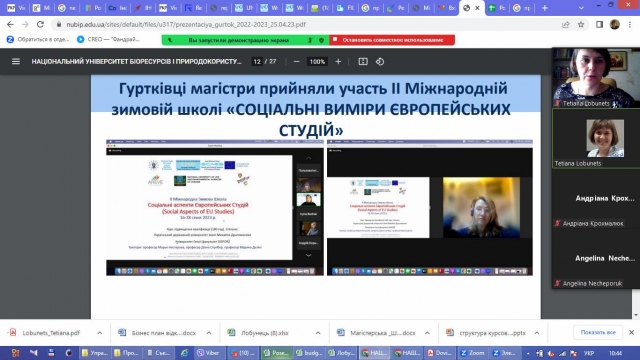Click the PDF document title in toolbar
This screenshot has height=360, width=640.
point(136,62)
